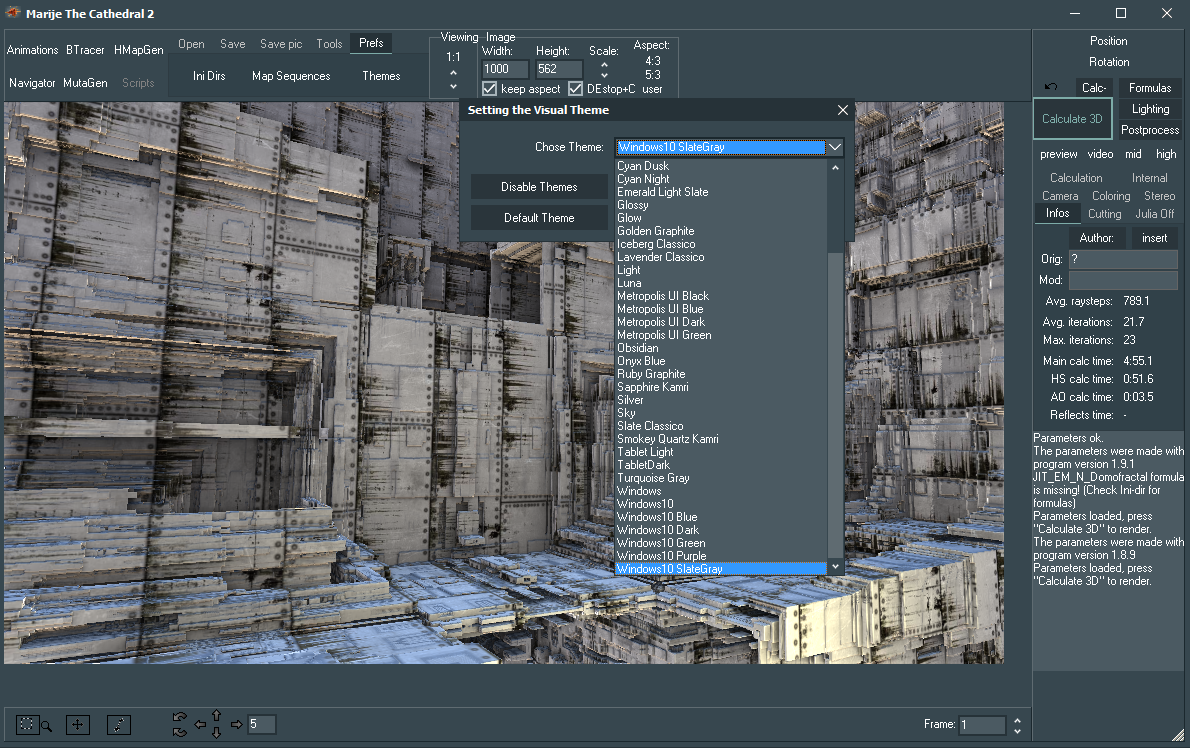This screenshot has width=1190, height=748.
Task: Choose the measure line tool icon
Action: pyautogui.click(x=118, y=725)
